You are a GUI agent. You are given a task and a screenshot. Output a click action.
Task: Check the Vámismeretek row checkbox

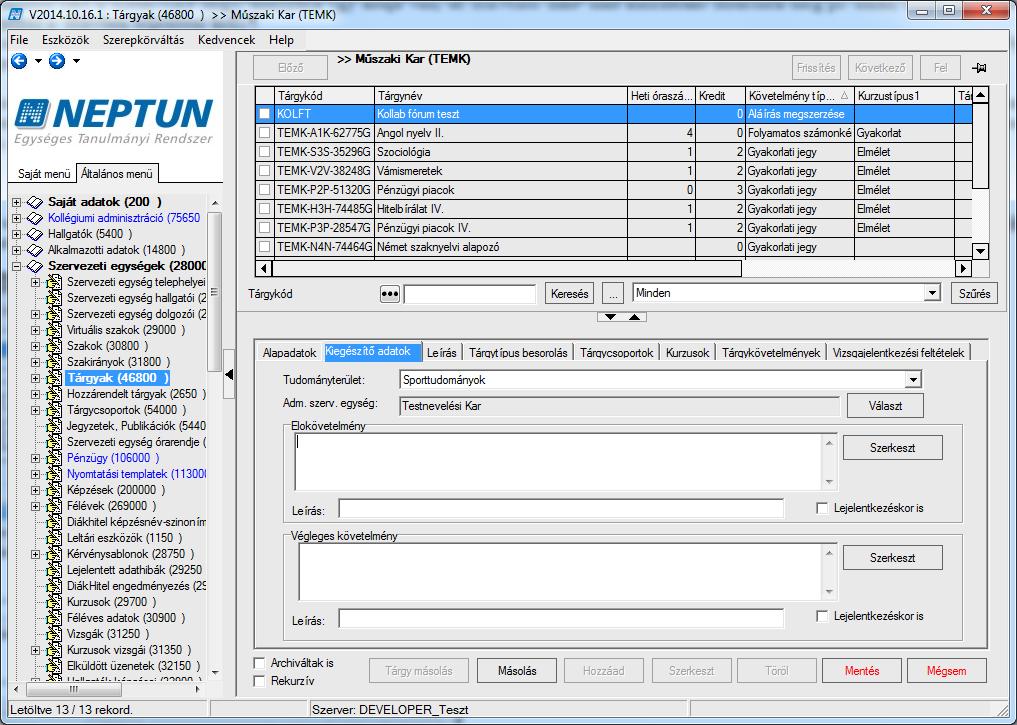point(265,171)
